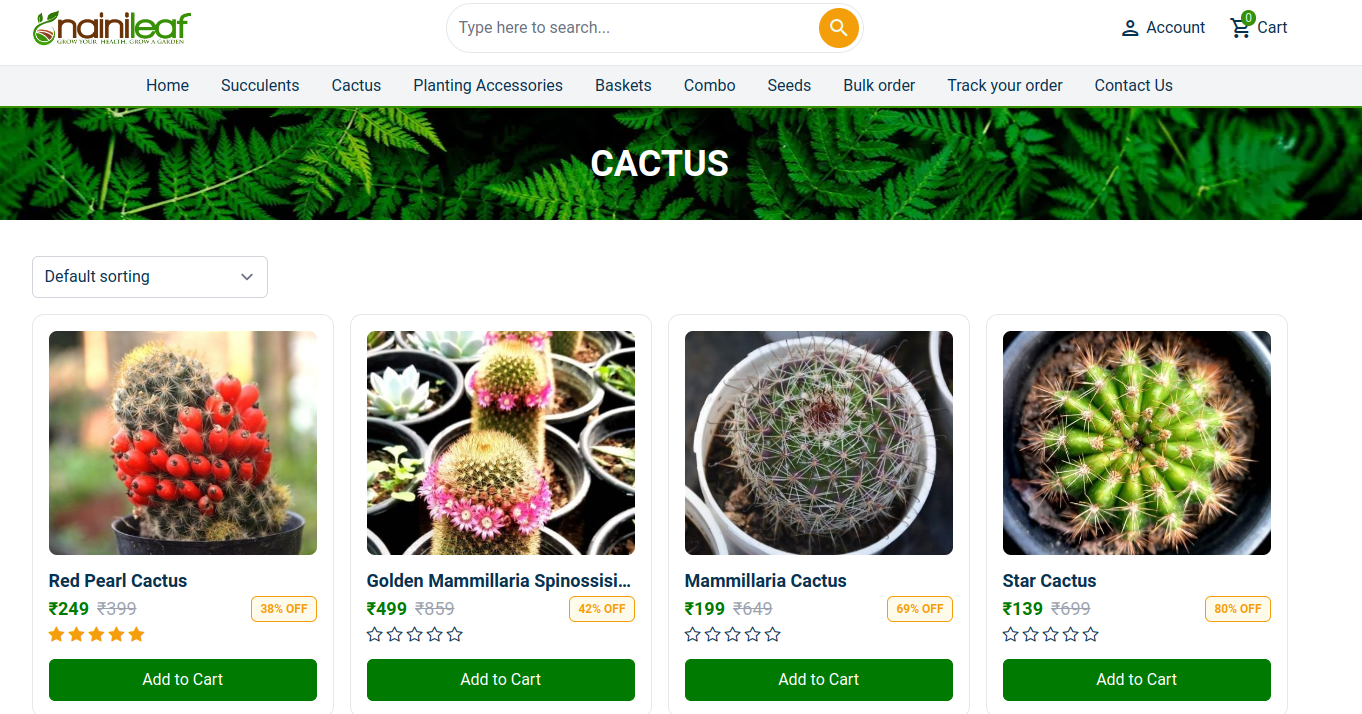This screenshot has height=714, width=1362.
Task: Rate Star Cactus by clicking its first star
Action: coord(1009,633)
